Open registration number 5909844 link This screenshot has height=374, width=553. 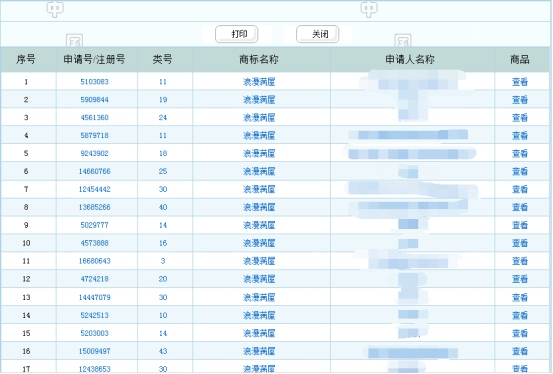95,100
